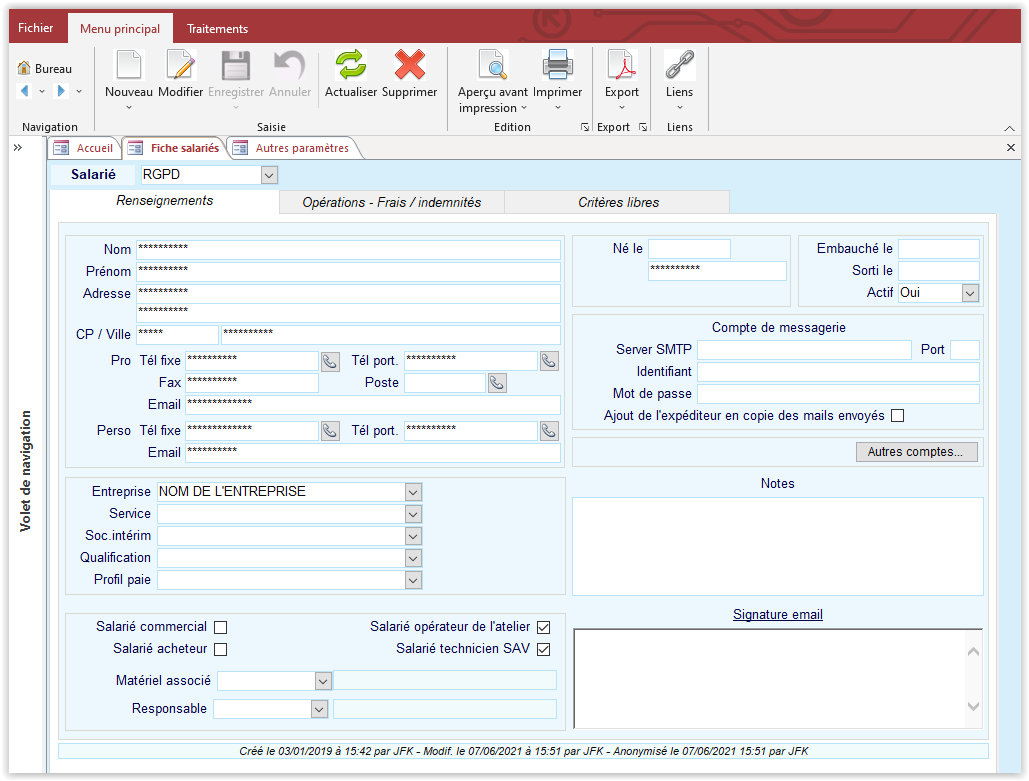This screenshot has height=781, width=1029.
Task: Open the Actif dropdown list
Action: tap(969, 293)
